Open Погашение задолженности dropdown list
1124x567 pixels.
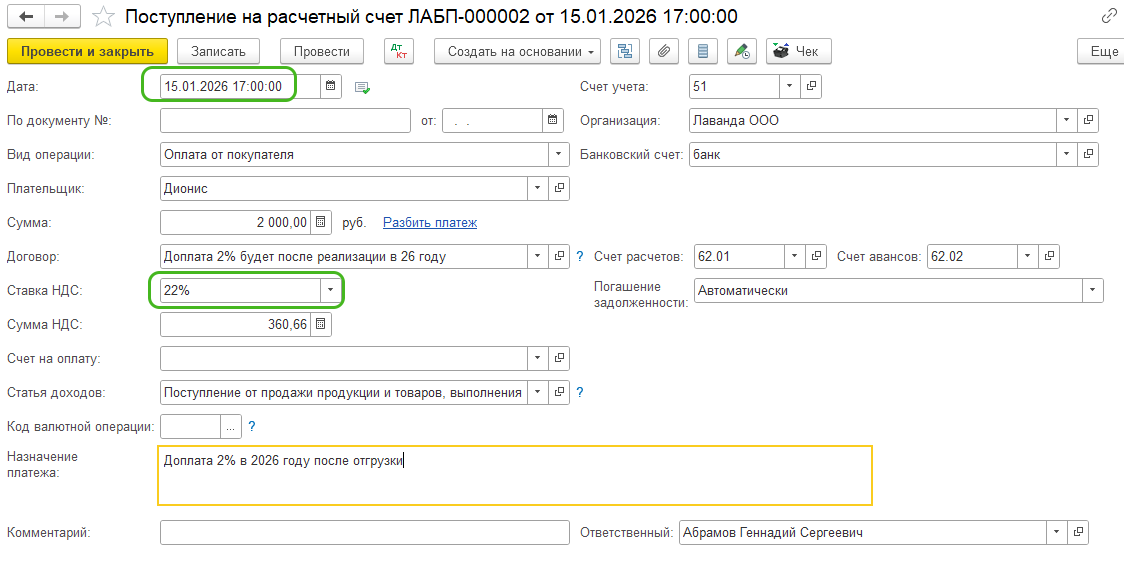[x=1092, y=291]
